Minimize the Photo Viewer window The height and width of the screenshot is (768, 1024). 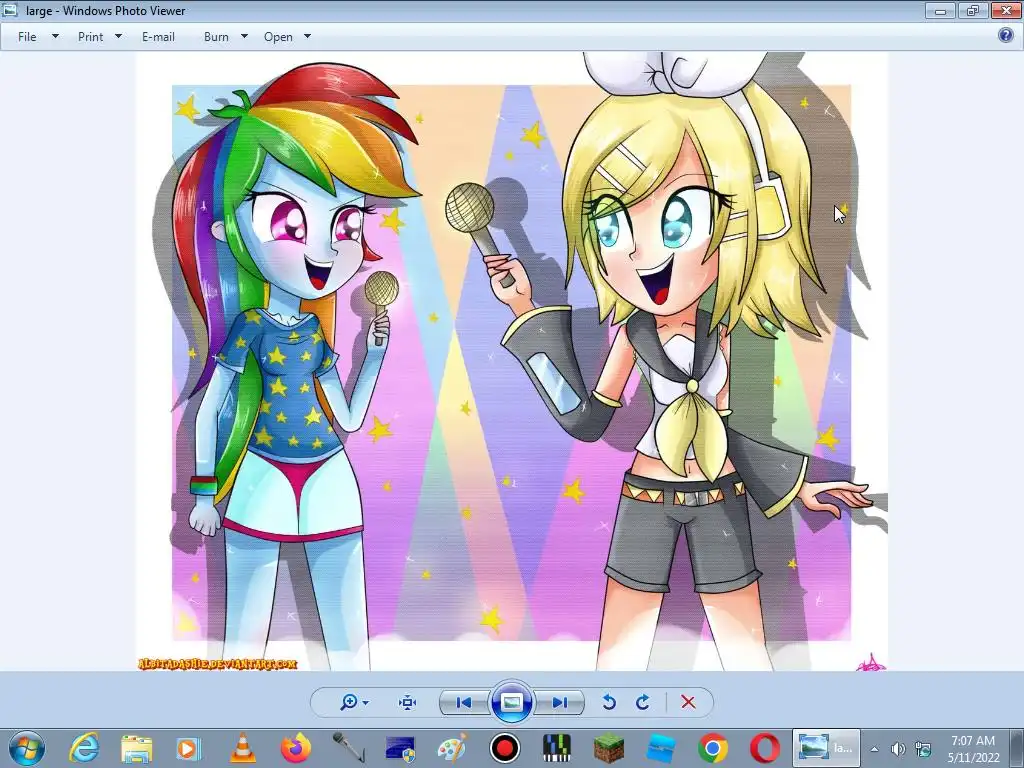pyautogui.click(x=940, y=10)
